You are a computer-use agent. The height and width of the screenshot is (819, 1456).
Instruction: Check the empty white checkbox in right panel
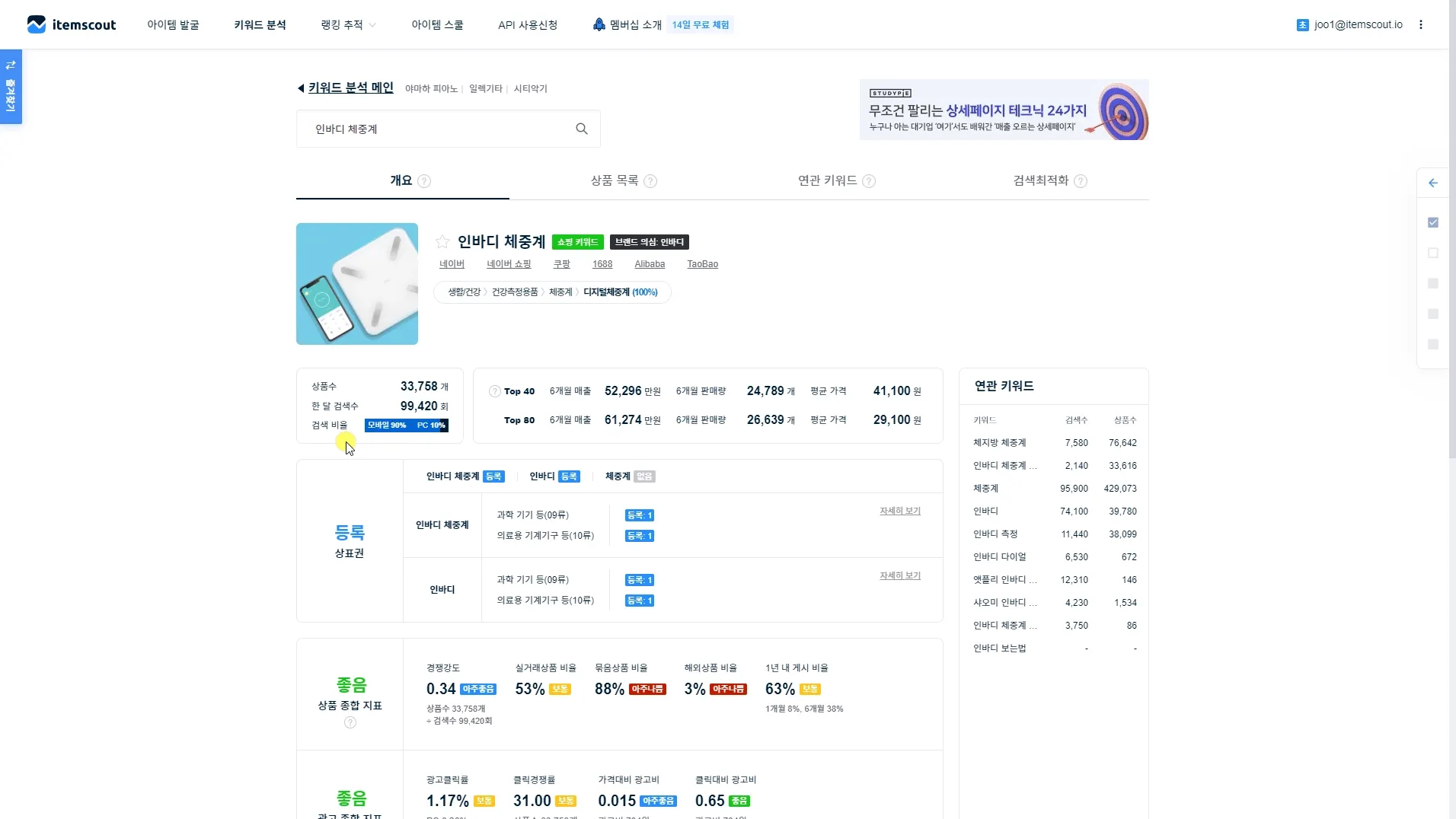pyautogui.click(x=1433, y=253)
